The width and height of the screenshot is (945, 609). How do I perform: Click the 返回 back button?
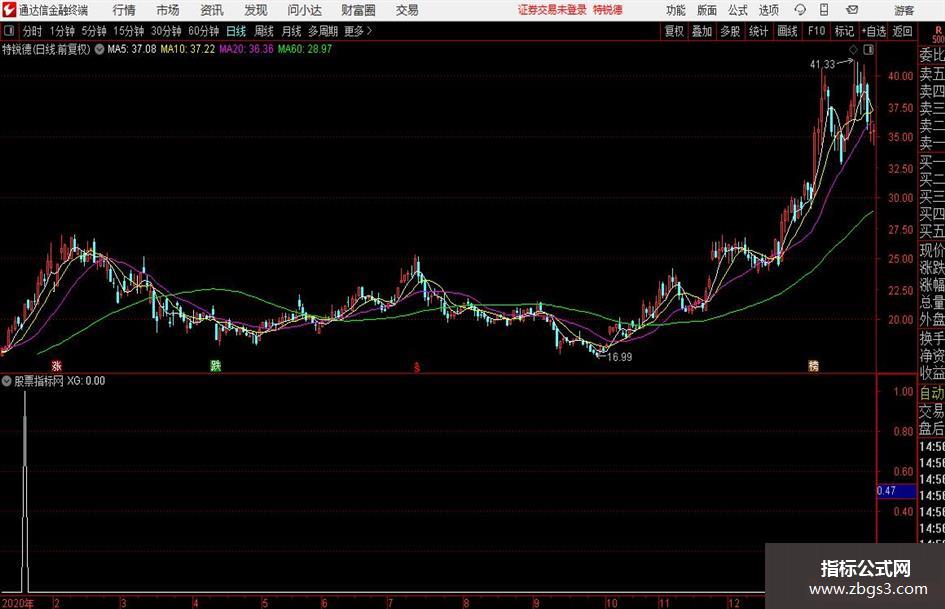[902, 31]
